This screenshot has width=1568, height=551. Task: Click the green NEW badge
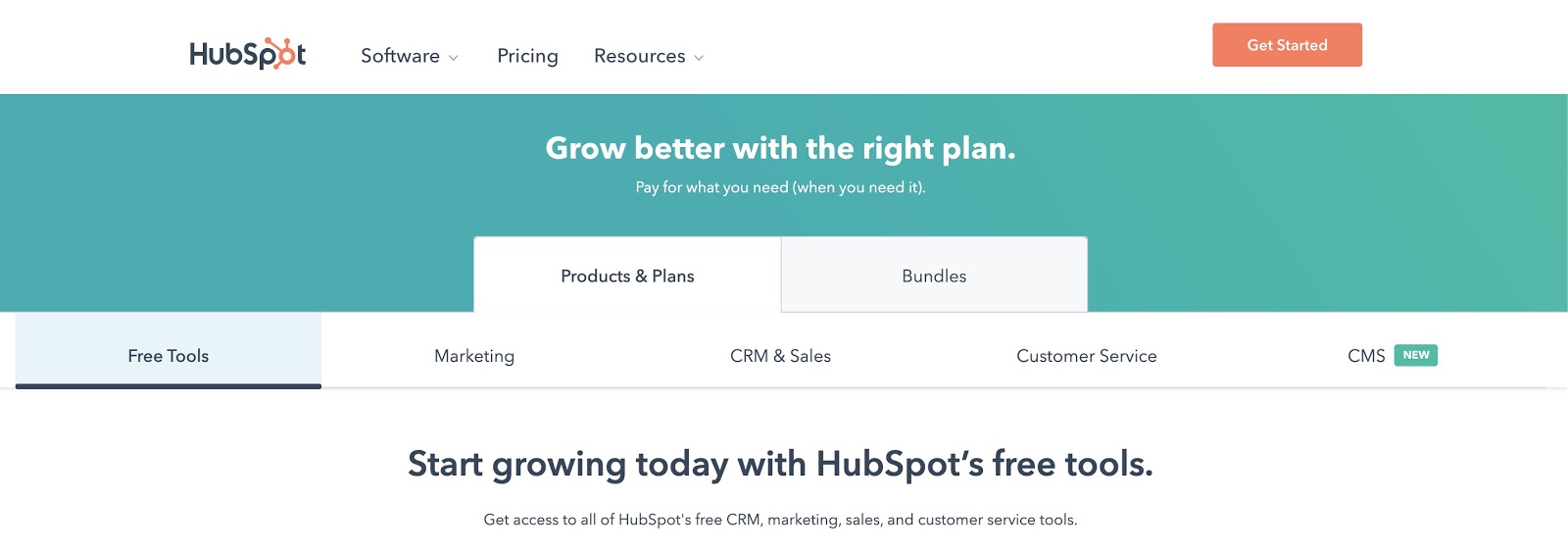[1415, 355]
